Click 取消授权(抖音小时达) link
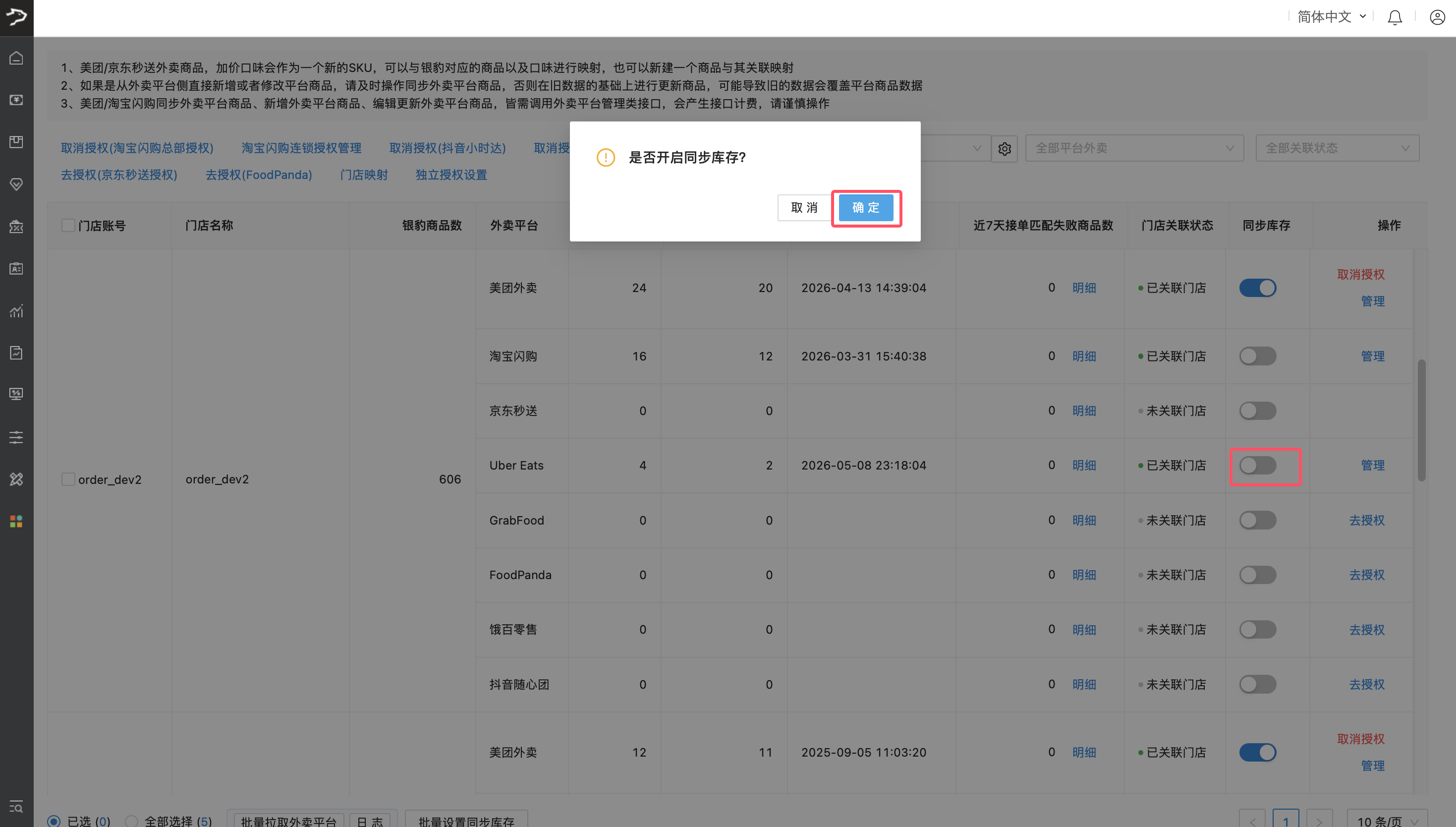Viewport: 1456px width, 827px height. (448, 148)
